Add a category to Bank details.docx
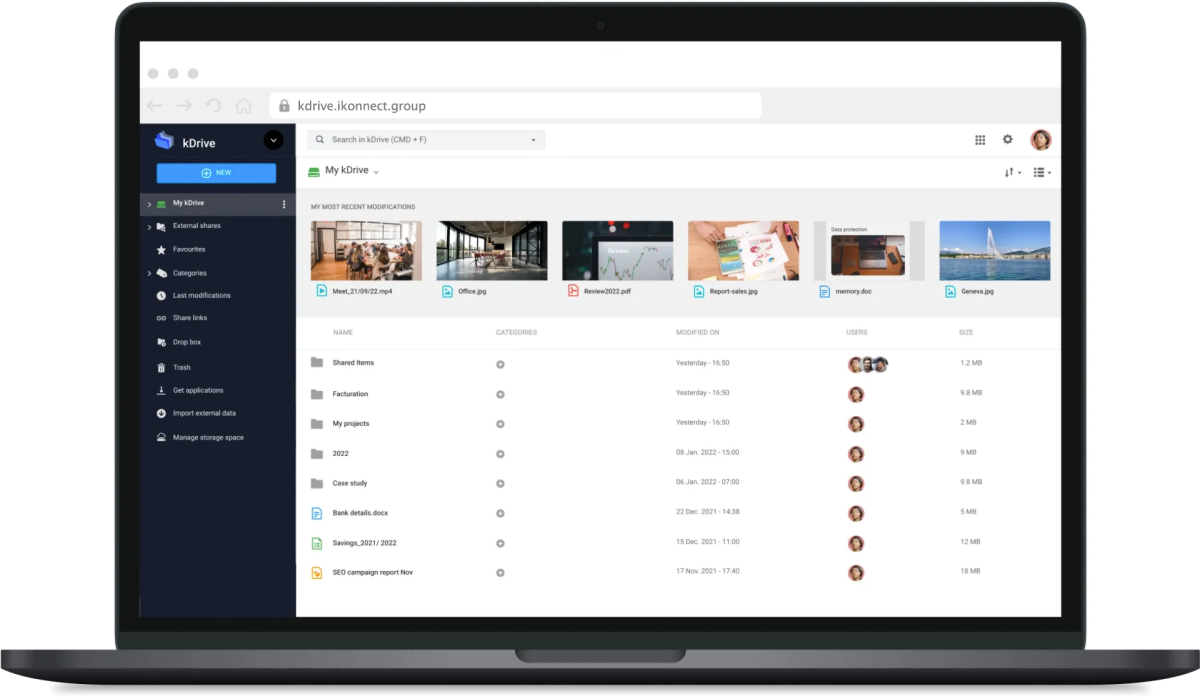The height and width of the screenshot is (699, 1200). tap(500, 513)
